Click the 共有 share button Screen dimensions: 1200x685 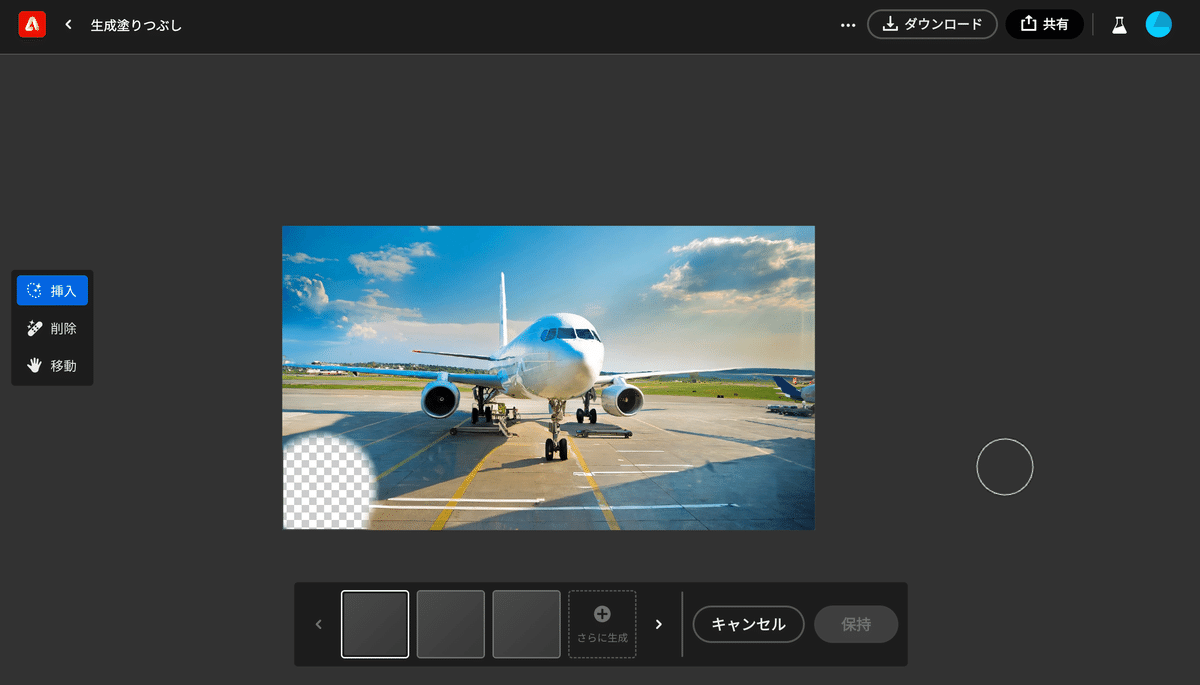pyautogui.click(x=1044, y=24)
